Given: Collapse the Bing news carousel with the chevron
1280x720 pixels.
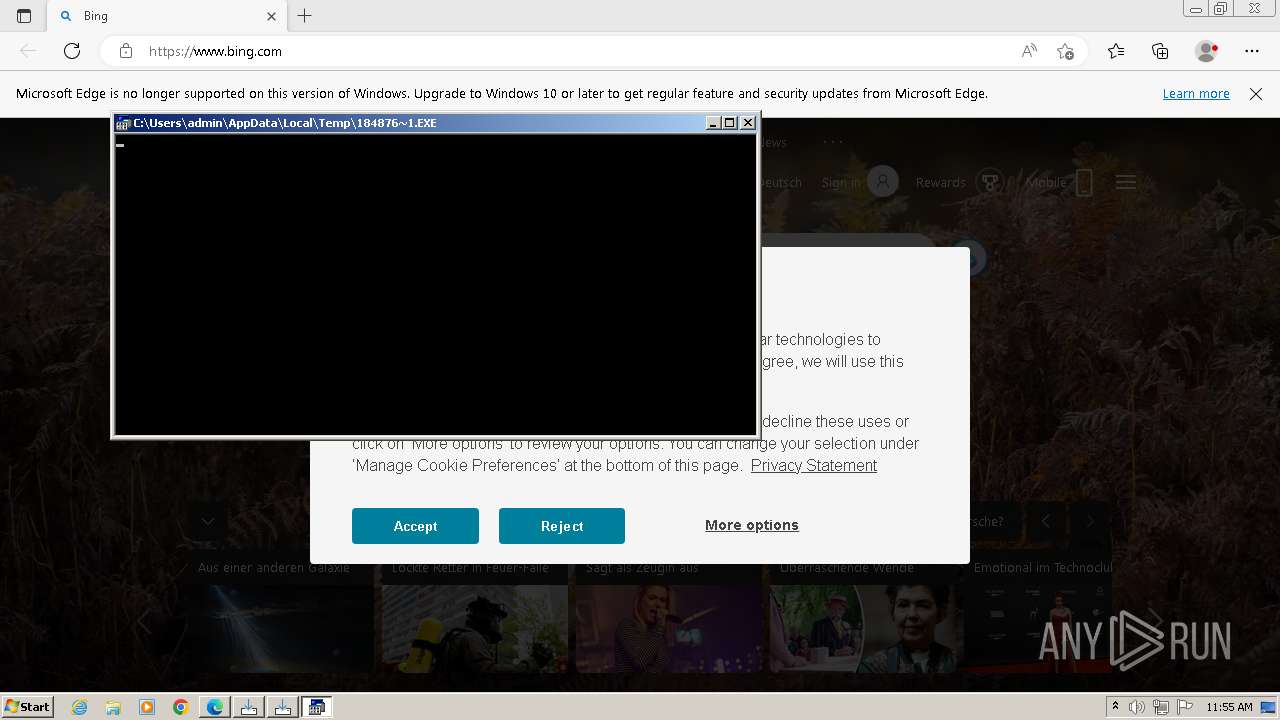Looking at the screenshot, I should (208, 521).
